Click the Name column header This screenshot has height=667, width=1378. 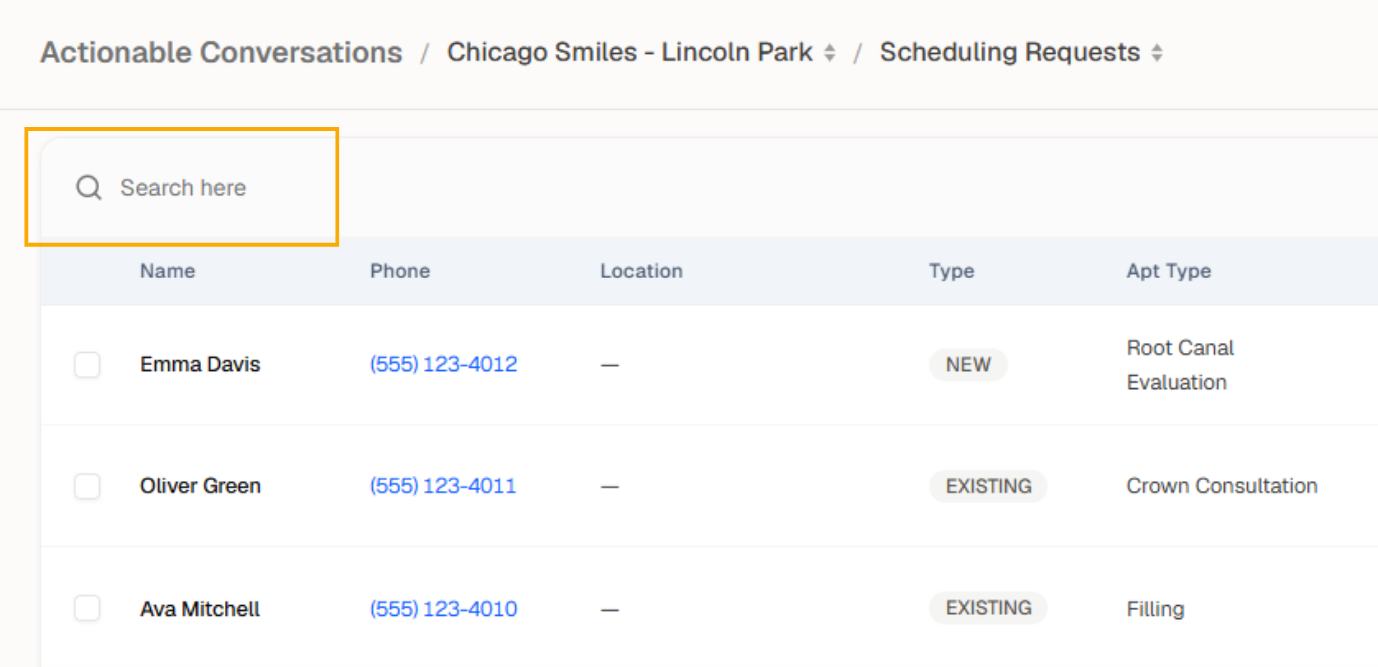point(167,271)
